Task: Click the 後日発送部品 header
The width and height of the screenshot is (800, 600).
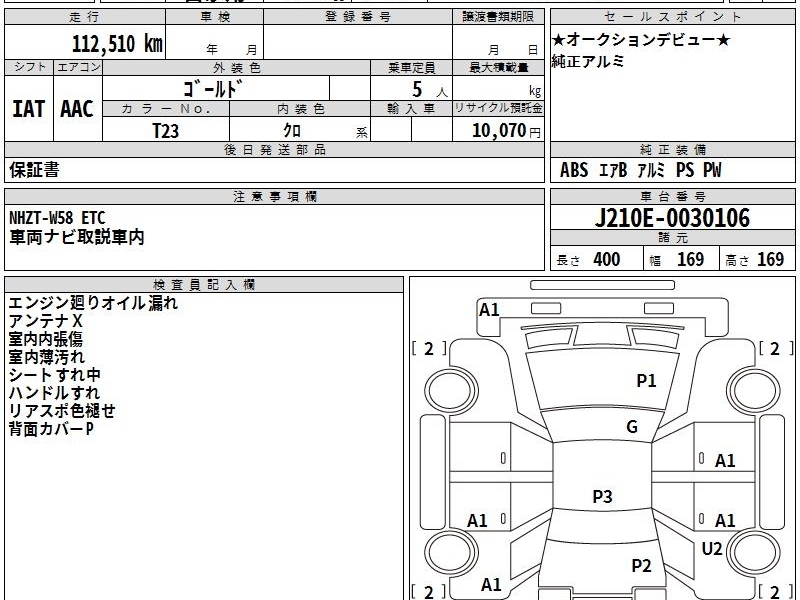Action: pos(274,149)
